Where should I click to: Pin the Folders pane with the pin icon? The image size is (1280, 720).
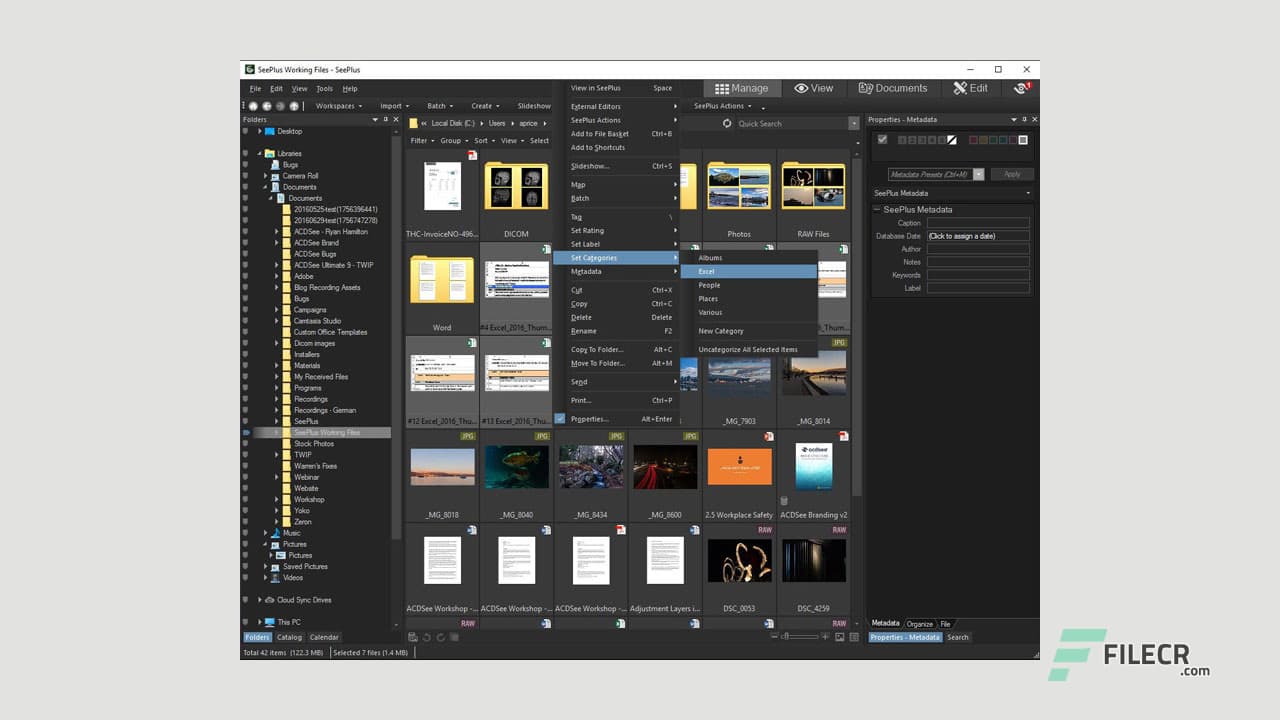386,120
